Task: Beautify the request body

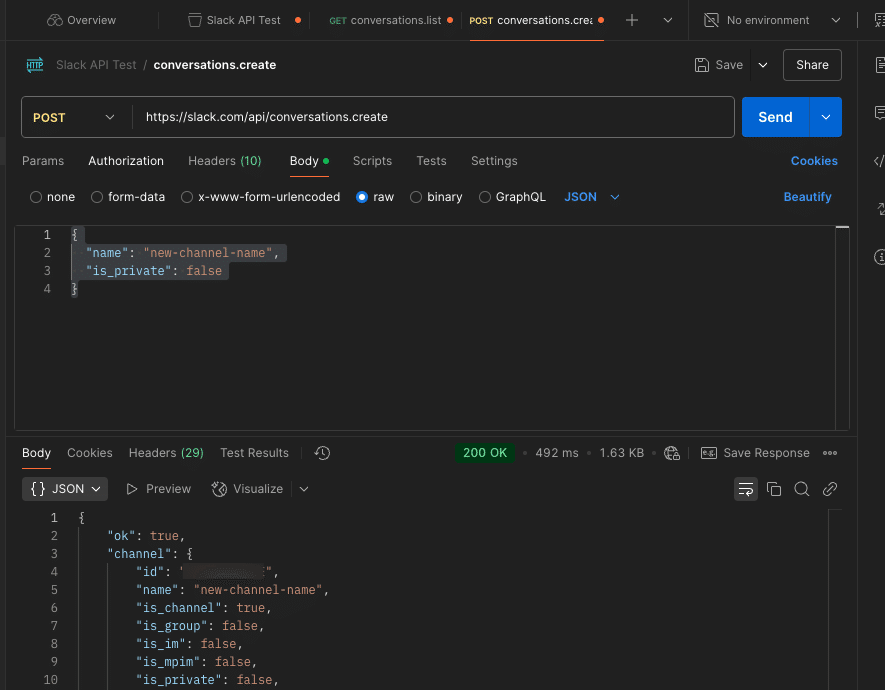Action: 807,197
